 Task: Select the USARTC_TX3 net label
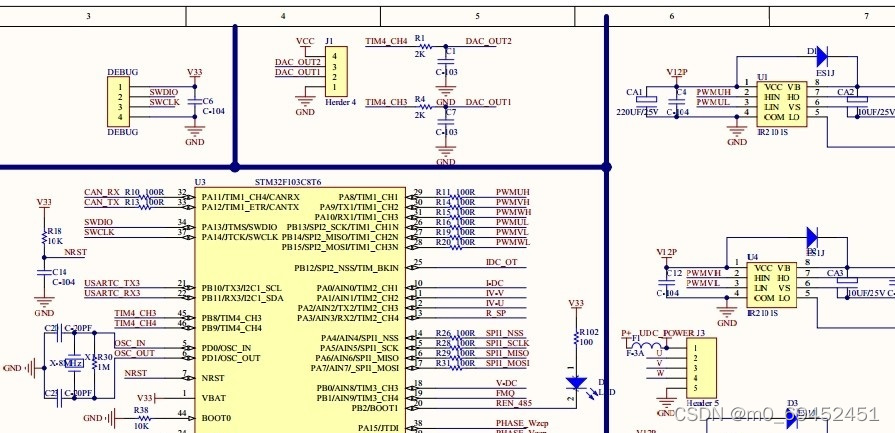pyautogui.click(x=112, y=283)
